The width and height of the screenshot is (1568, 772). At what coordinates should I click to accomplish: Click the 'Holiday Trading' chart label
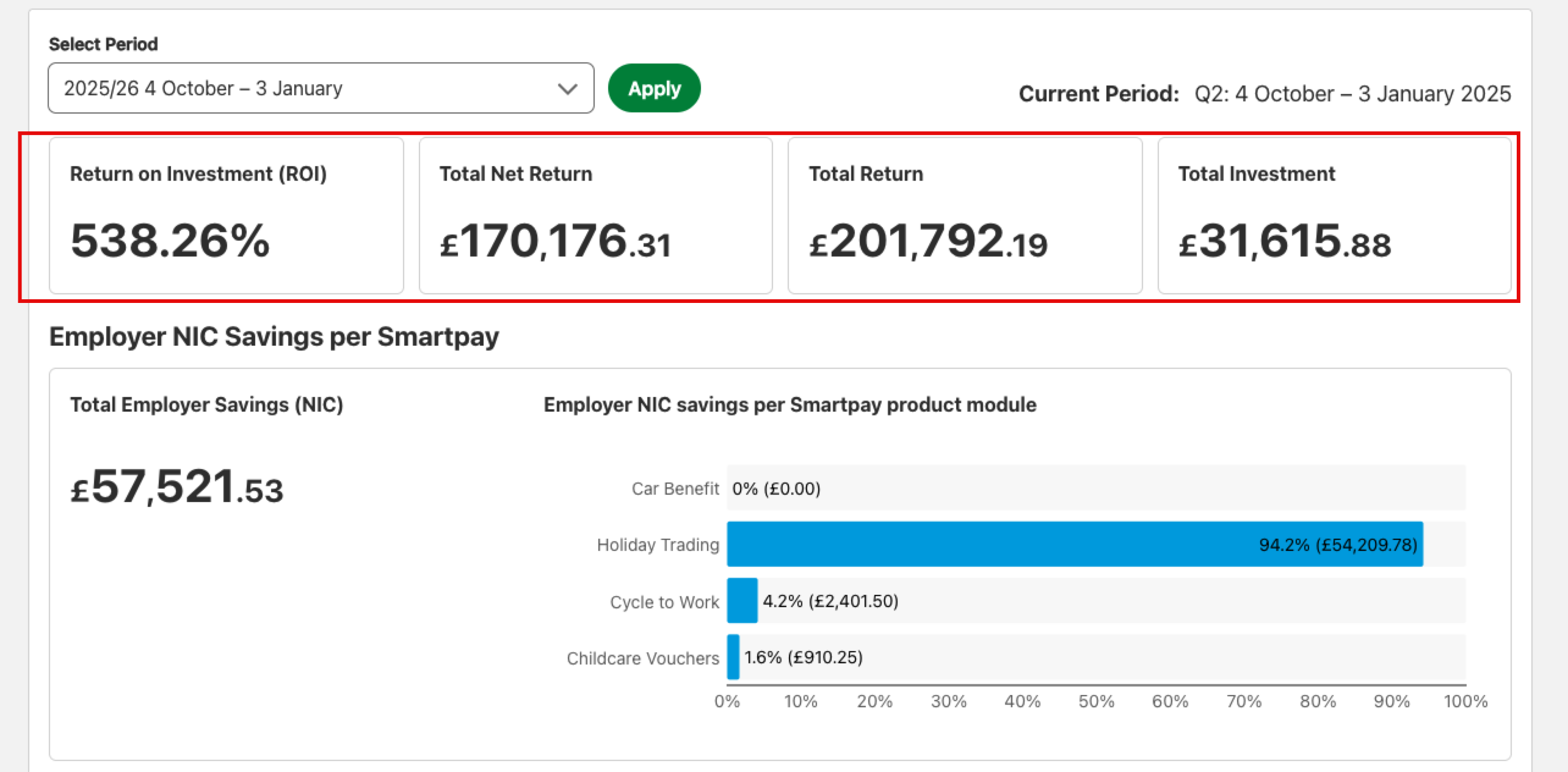pos(658,545)
